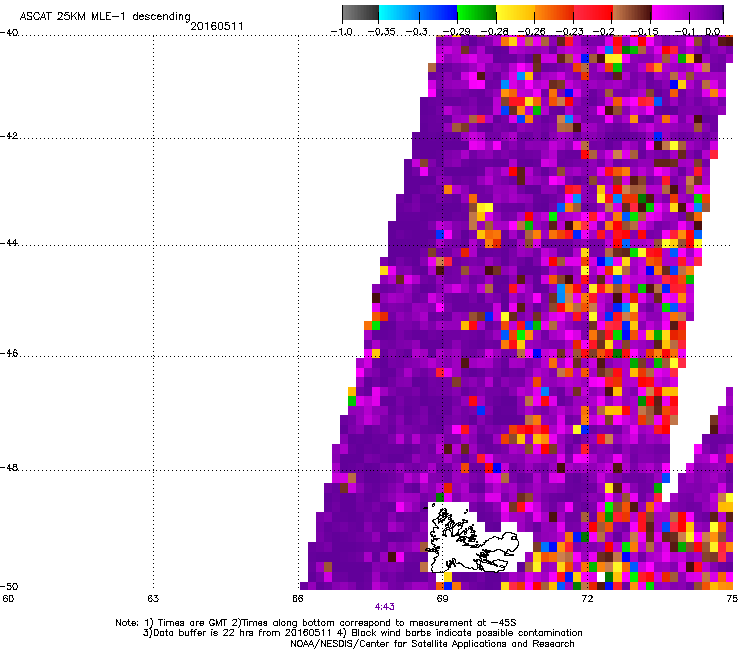Click the -46 latitude axis label
The image size is (740, 650).
(9, 354)
